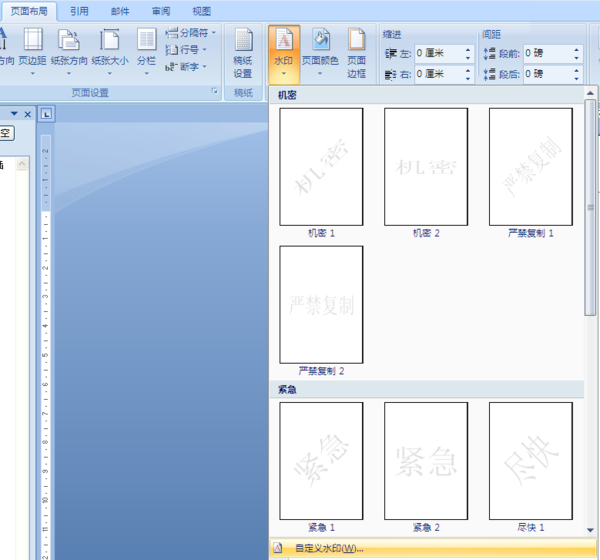Click 自定义水印 (Custom Watermark) menu entry

pyautogui.click(x=329, y=548)
